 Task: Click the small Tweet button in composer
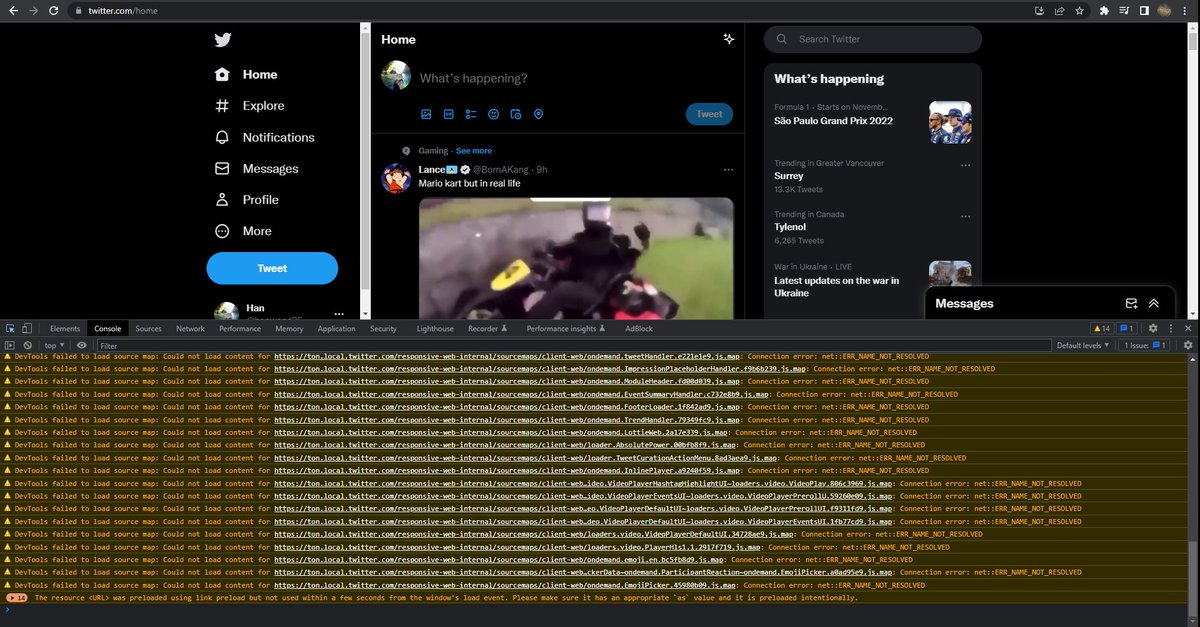point(709,114)
